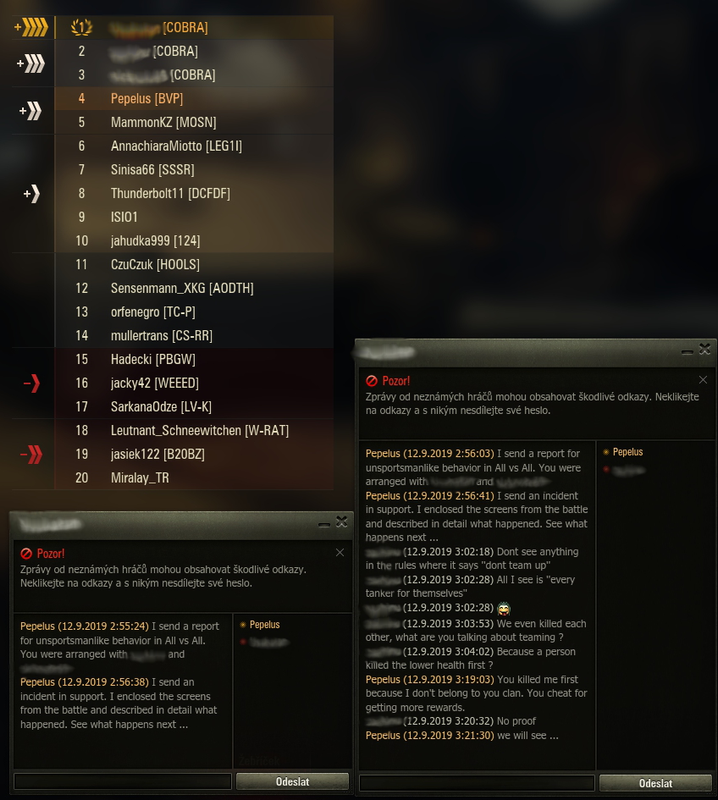The image size is (718, 800).
Task: Select MammonKZ [MOSN] leaderboard row
Action: point(194,122)
